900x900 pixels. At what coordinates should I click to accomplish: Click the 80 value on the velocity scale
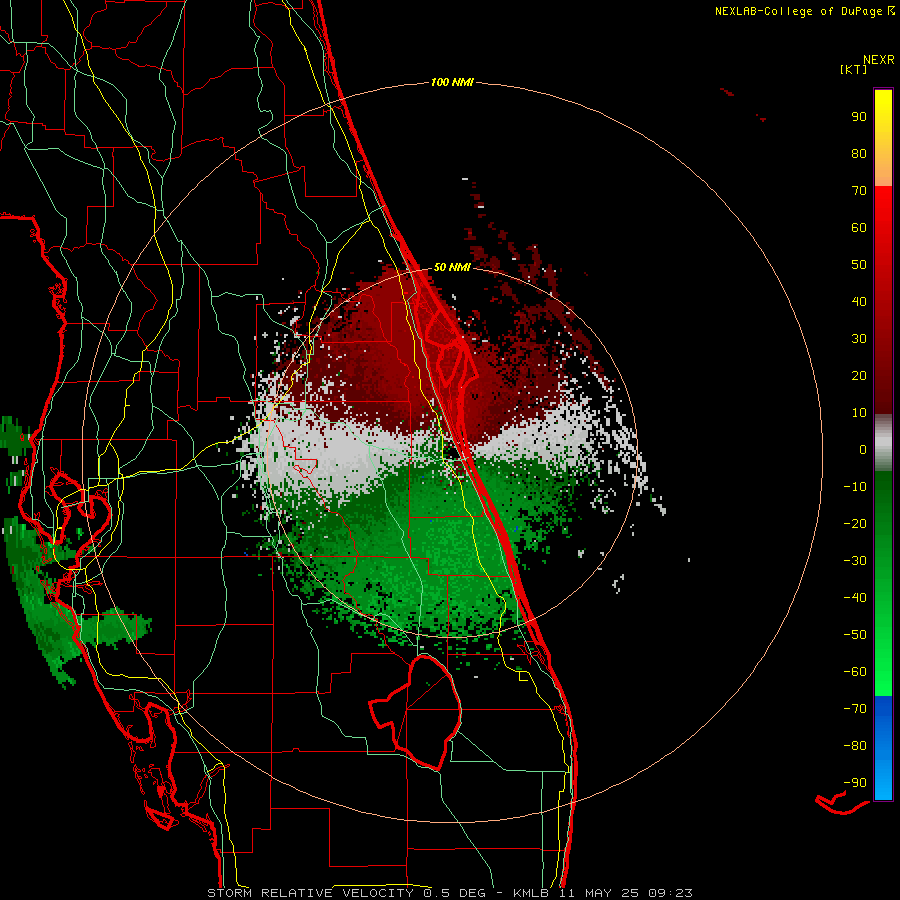[859, 153]
